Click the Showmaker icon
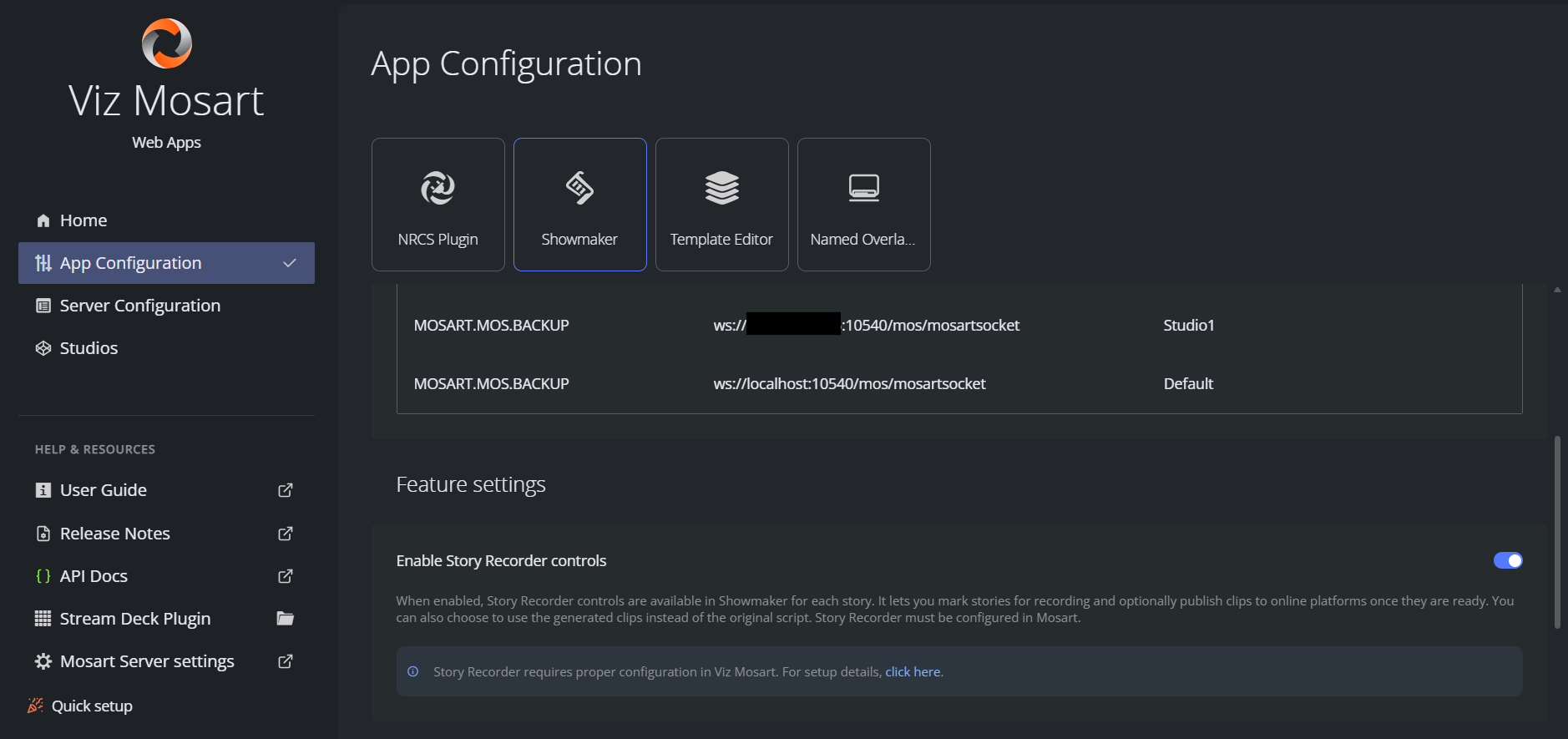The image size is (1568, 739). pyautogui.click(x=580, y=188)
